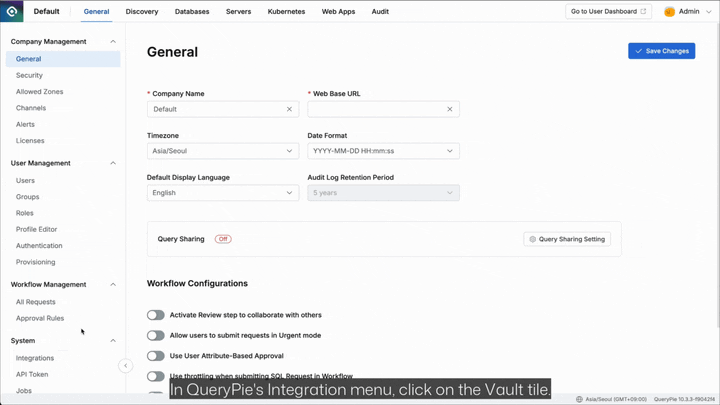
Task: Toggle Use User Attribute-Based Approval
Action: (x=156, y=356)
